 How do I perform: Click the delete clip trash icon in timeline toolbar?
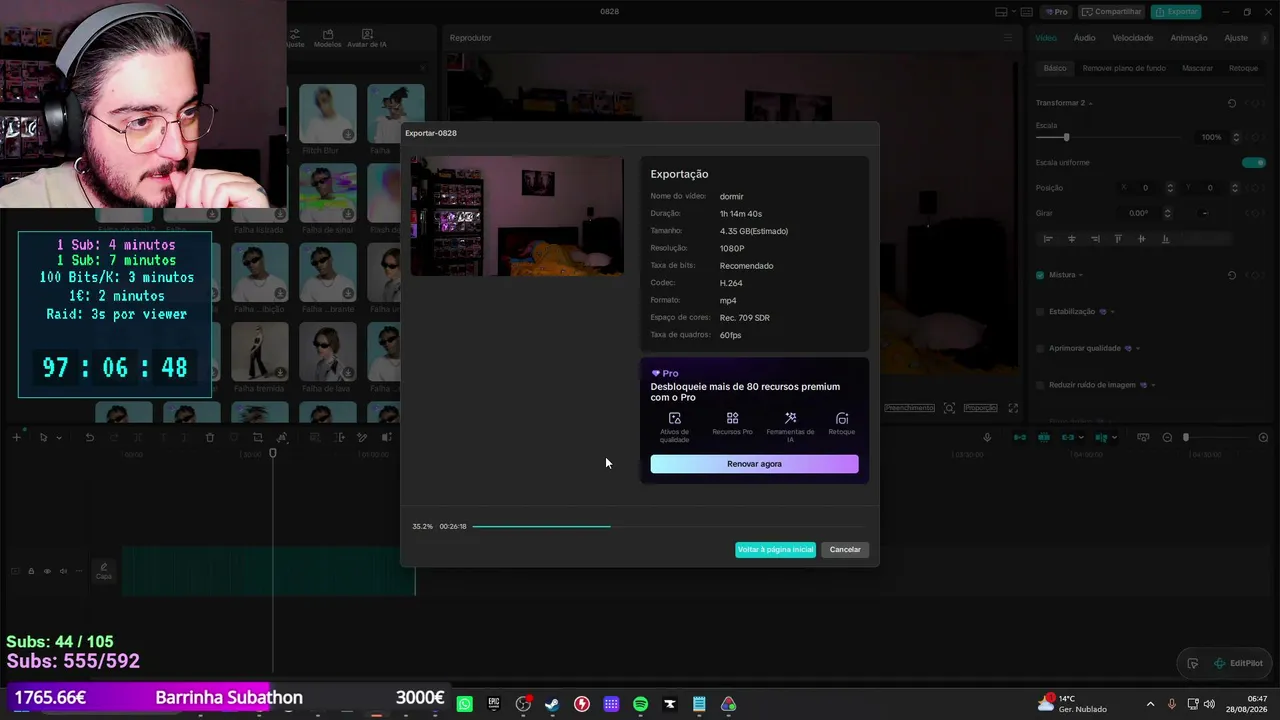click(209, 437)
